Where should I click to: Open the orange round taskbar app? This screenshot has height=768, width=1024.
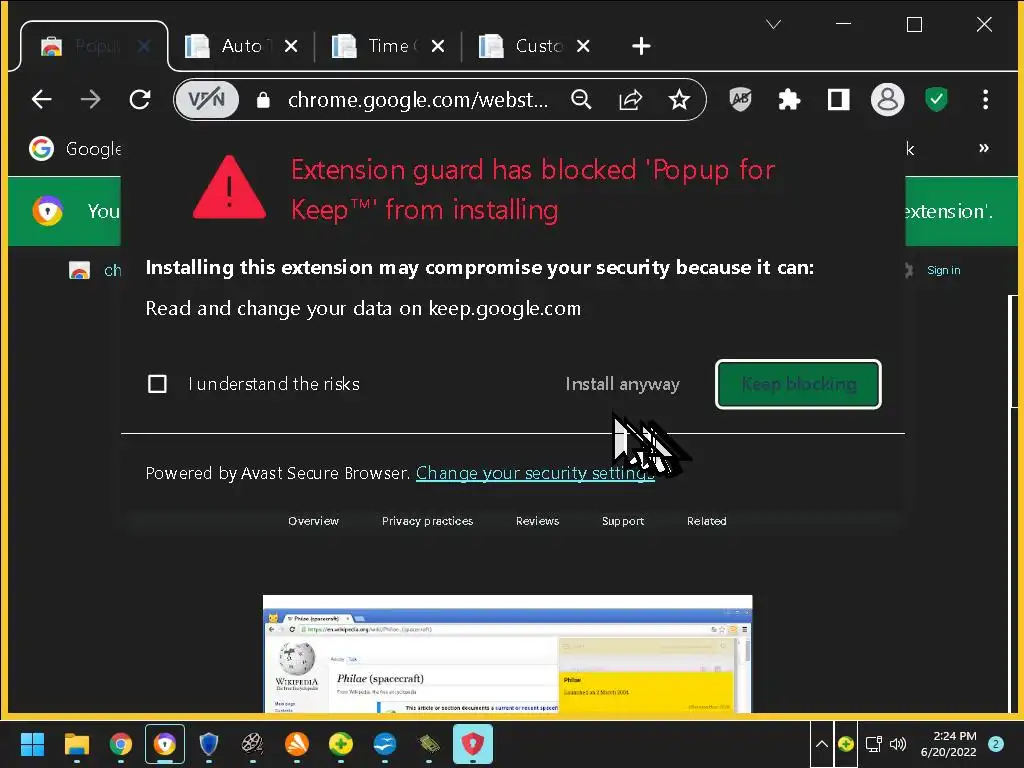coord(296,744)
